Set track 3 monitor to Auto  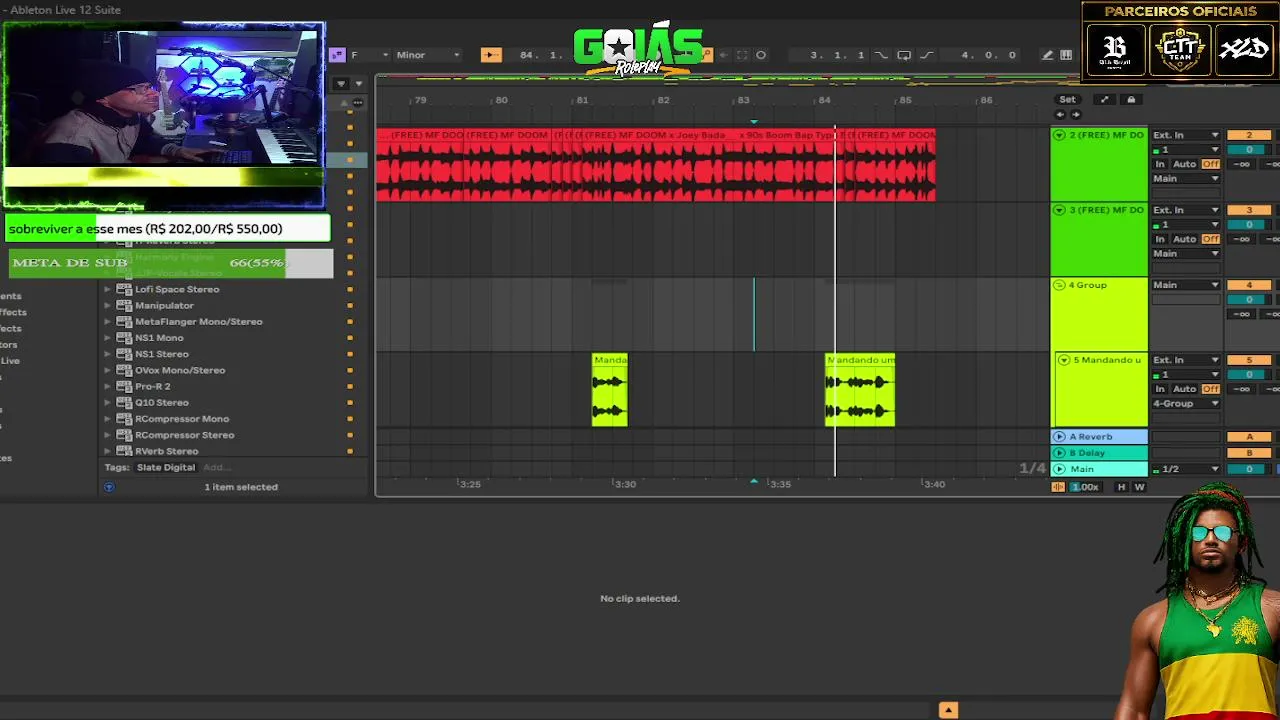point(1184,239)
